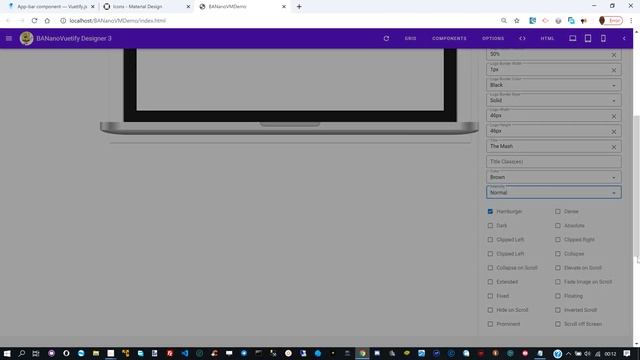The width and height of the screenshot is (640, 360).
Task: Open the GRID menu in the app bar
Action: point(411,38)
